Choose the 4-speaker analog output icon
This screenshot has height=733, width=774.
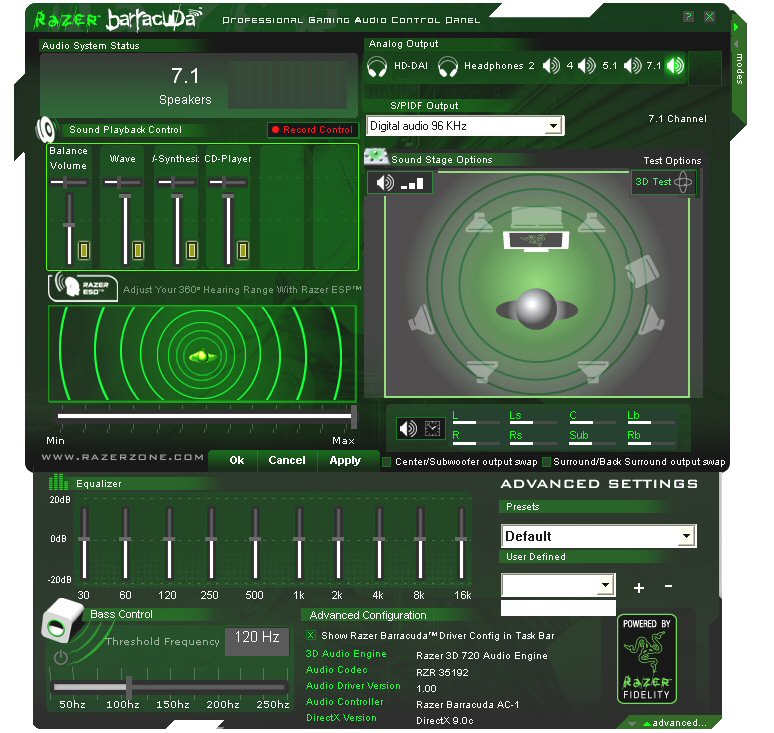pos(587,66)
